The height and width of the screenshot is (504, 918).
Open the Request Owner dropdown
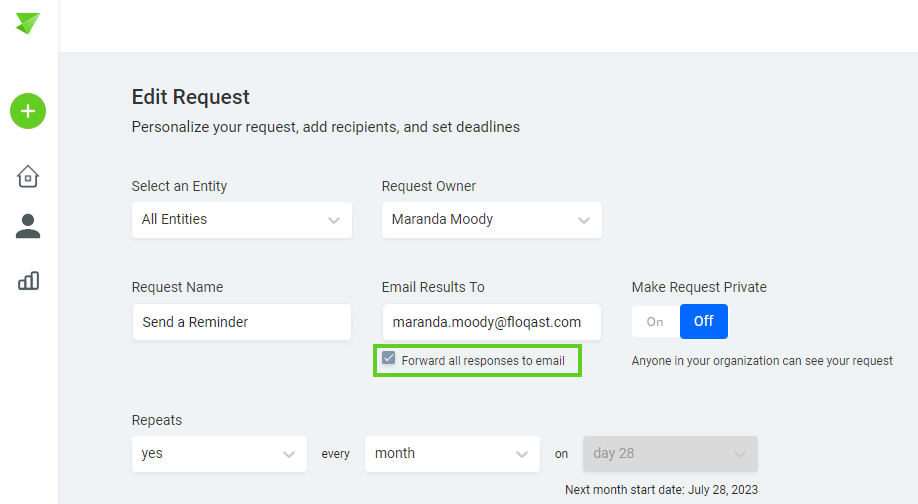[x=492, y=220]
